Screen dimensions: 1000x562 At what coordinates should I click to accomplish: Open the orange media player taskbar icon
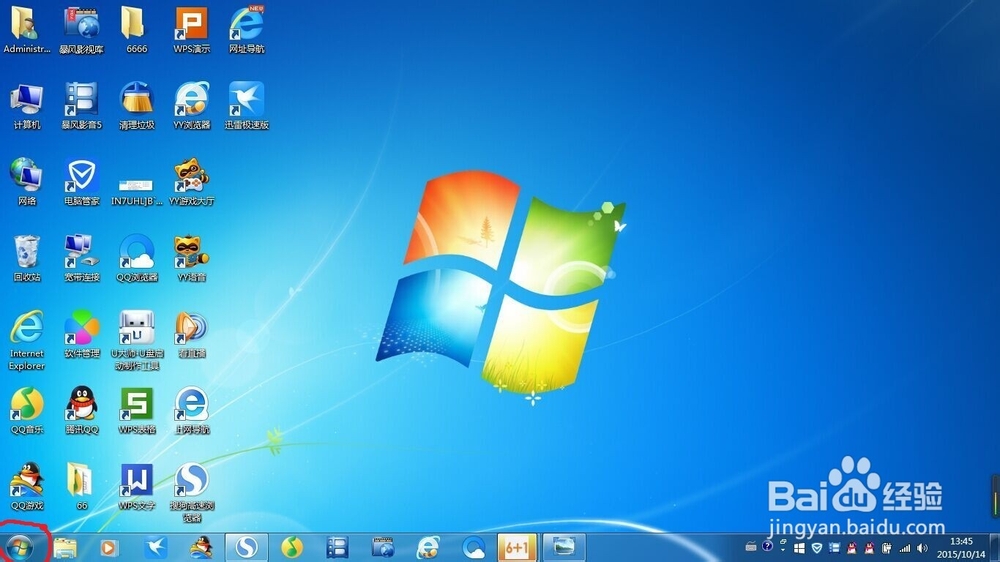click(x=108, y=547)
